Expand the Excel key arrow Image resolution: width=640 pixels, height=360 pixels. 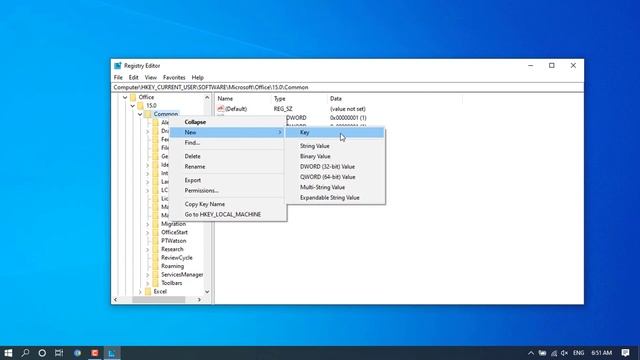point(140,291)
